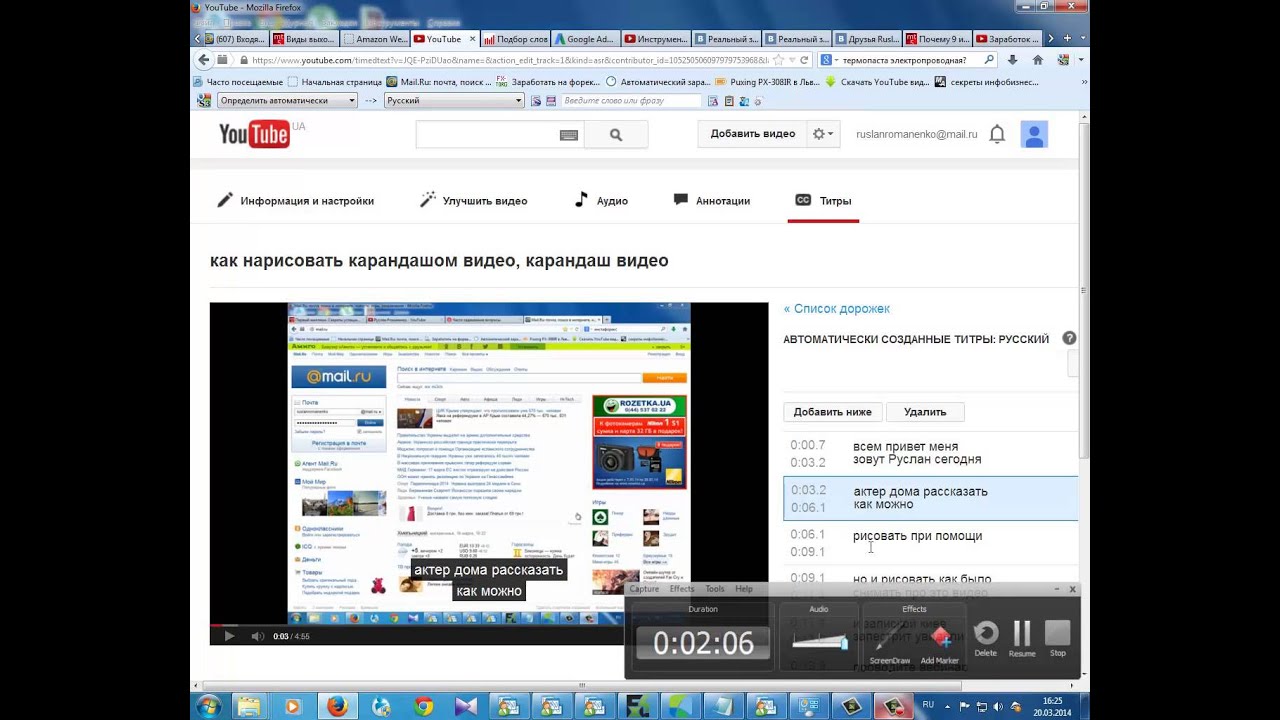Viewport: 1280px width, 720px height.
Task: Click the YouTube logo
Action: tap(254, 134)
